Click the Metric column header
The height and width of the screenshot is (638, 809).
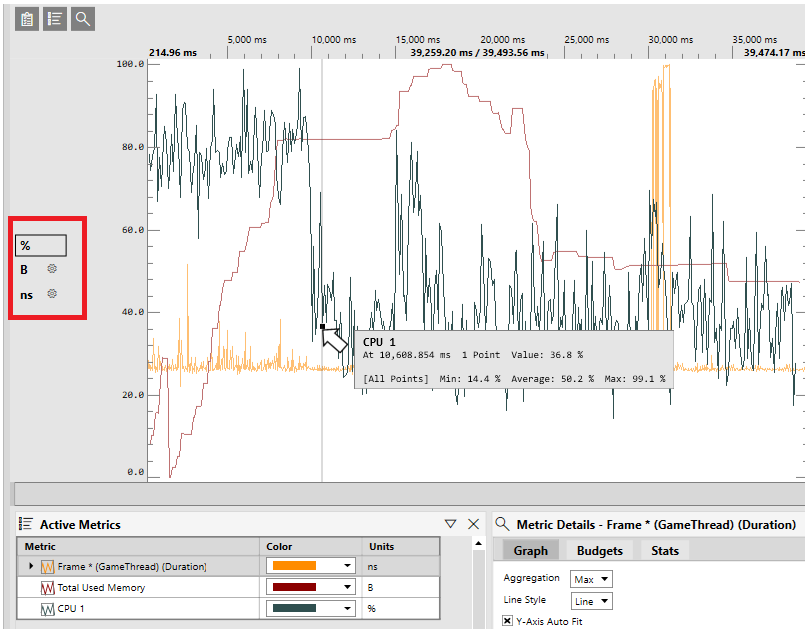[138, 546]
